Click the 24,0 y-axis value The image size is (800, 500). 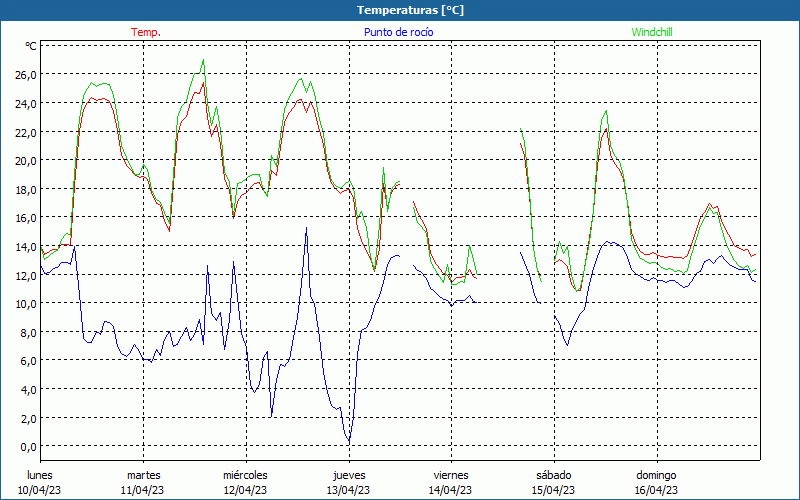tap(26, 103)
